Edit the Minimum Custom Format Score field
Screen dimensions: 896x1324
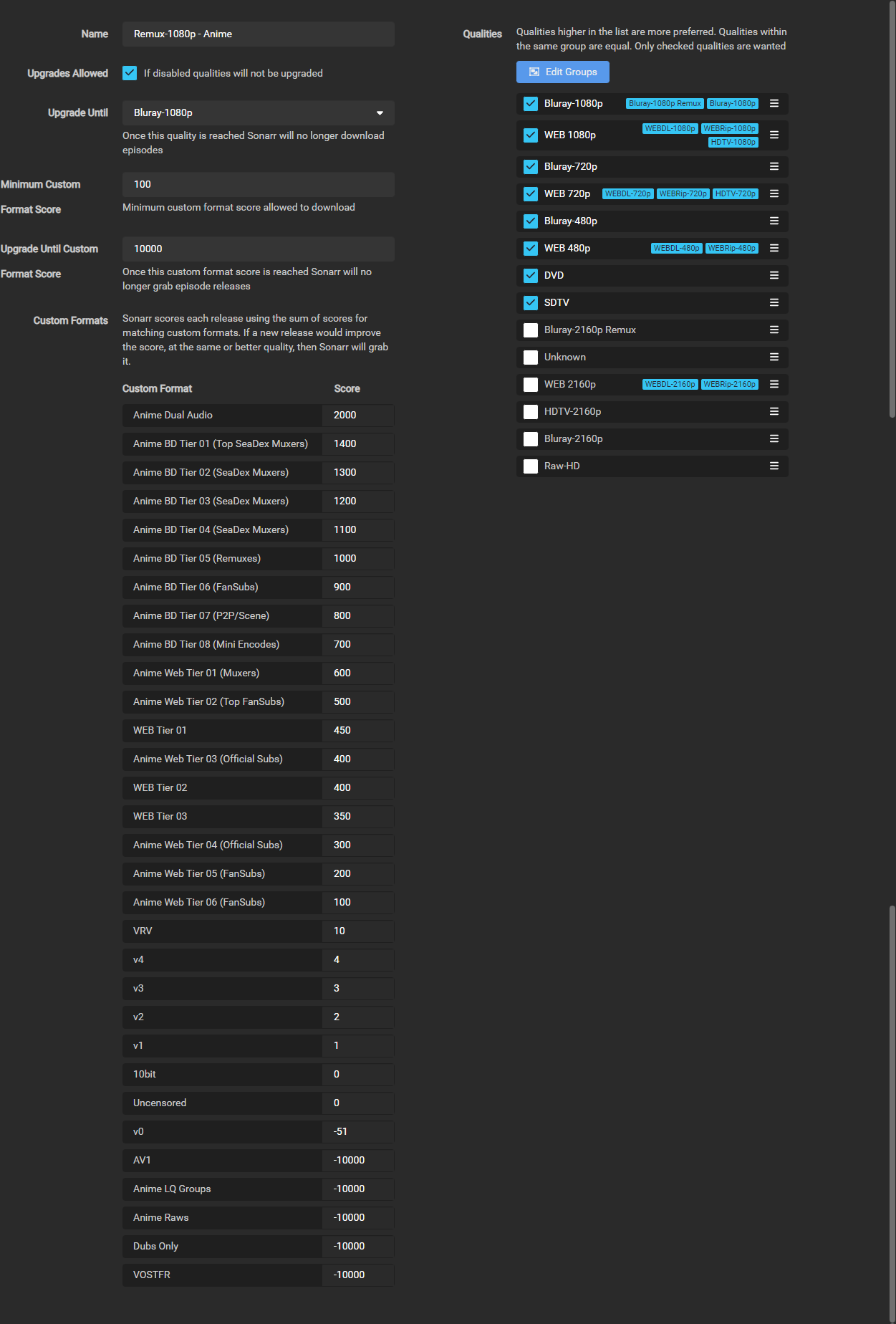click(258, 185)
